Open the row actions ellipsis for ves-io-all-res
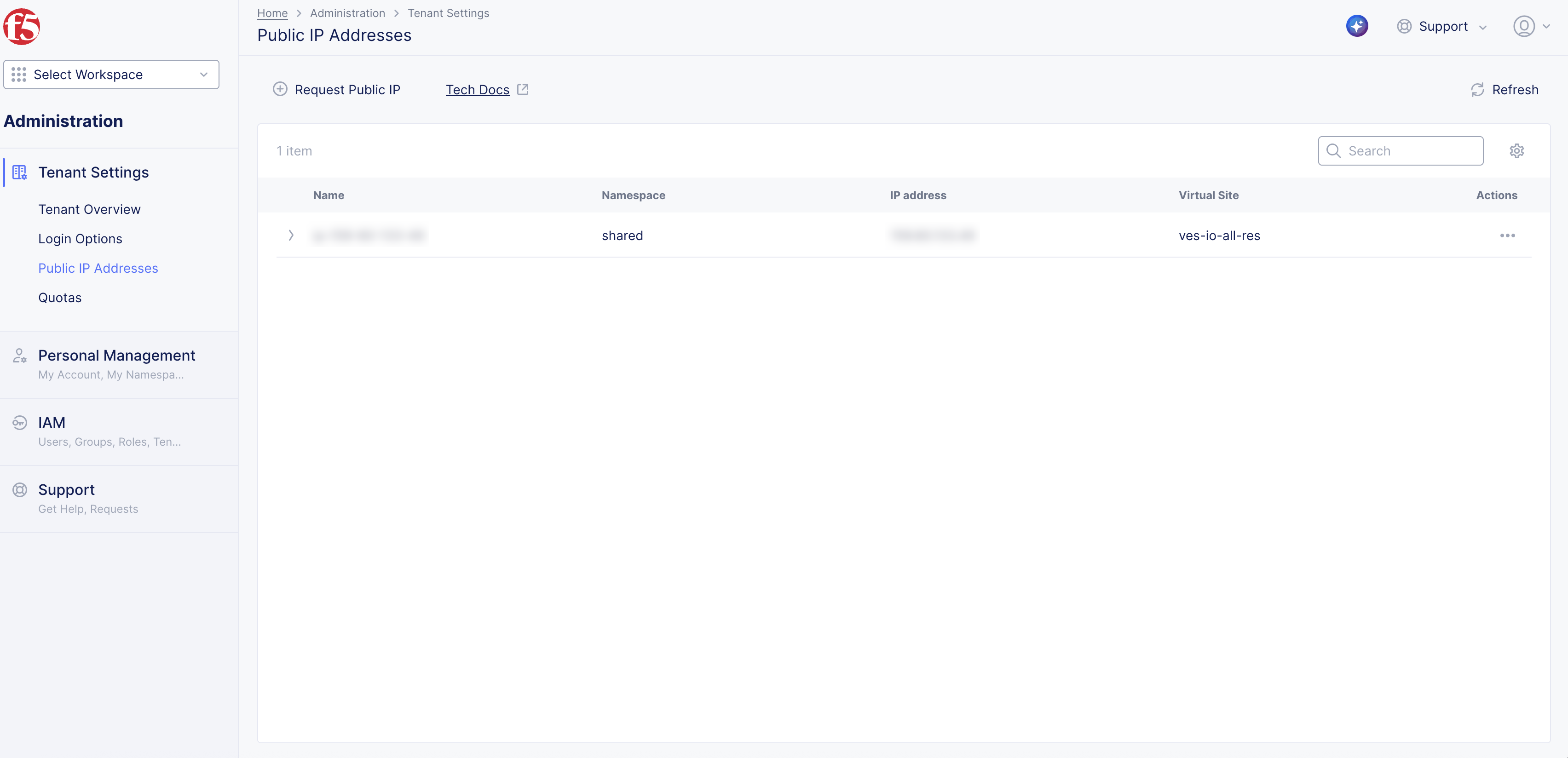The image size is (1568, 758). pyautogui.click(x=1508, y=236)
